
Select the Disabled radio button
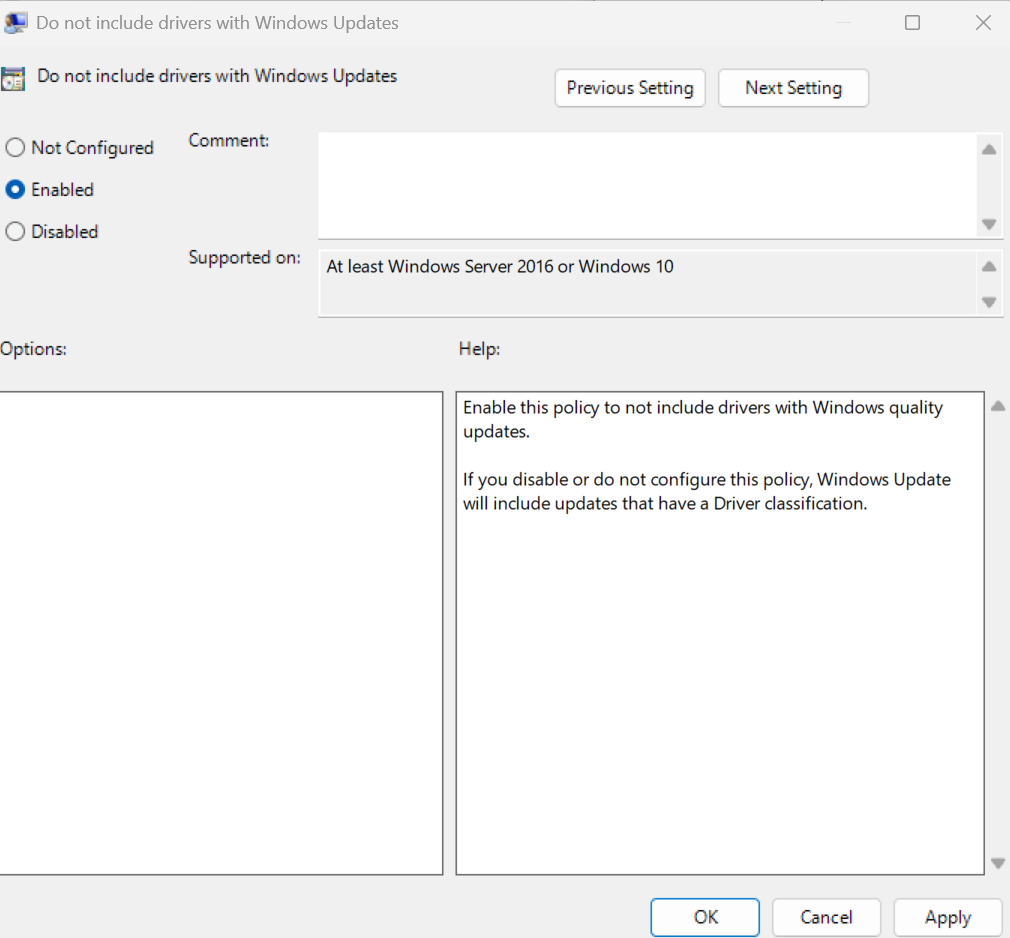[x=15, y=231]
